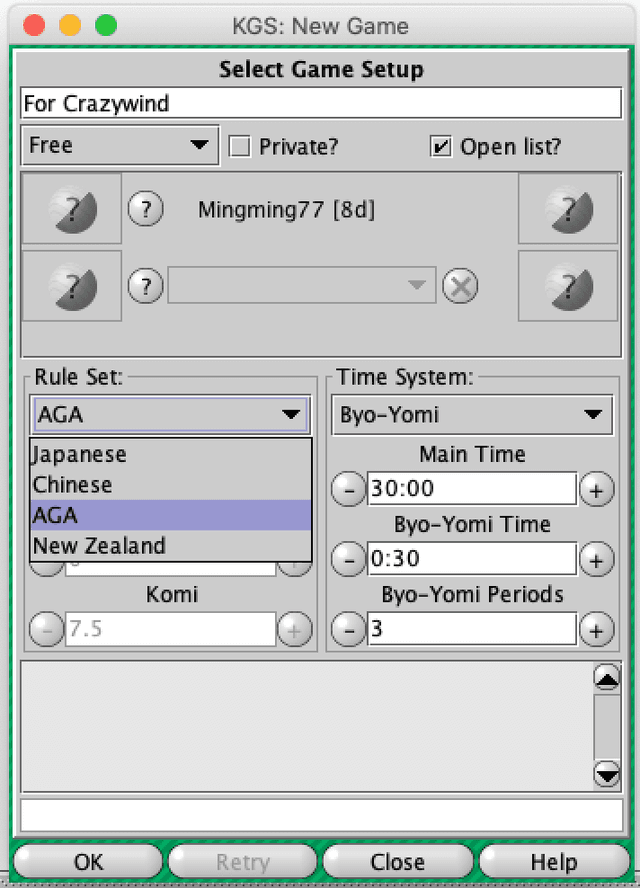Open the Free game type dropdown
This screenshot has width=640, height=888.
(120, 146)
